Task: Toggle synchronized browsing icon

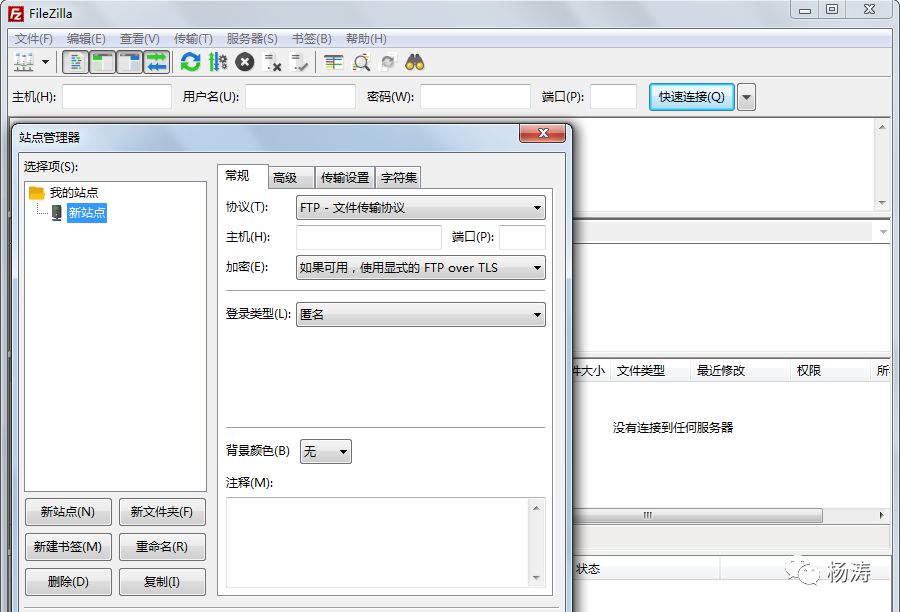Action: [x=388, y=62]
